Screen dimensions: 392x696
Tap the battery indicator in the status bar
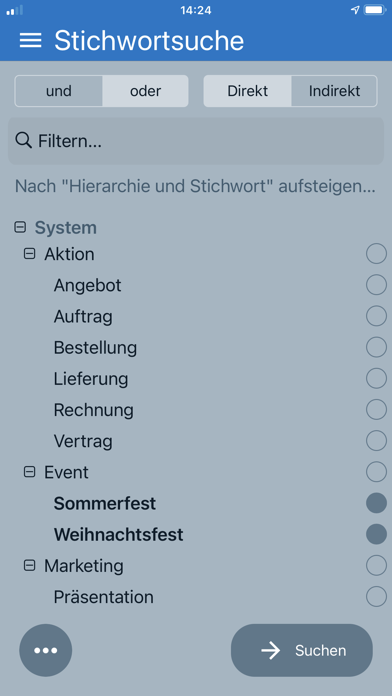coord(375,10)
